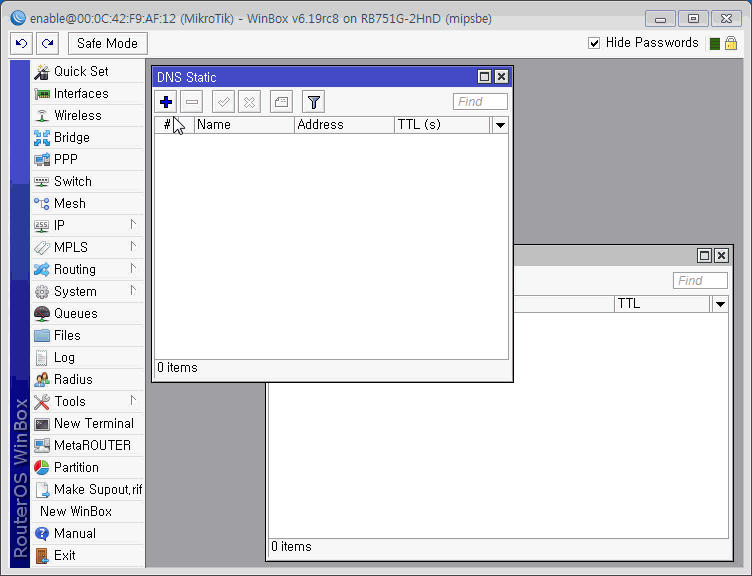
Task: Expand the Routing submenu arrow
Action: click(x=133, y=269)
